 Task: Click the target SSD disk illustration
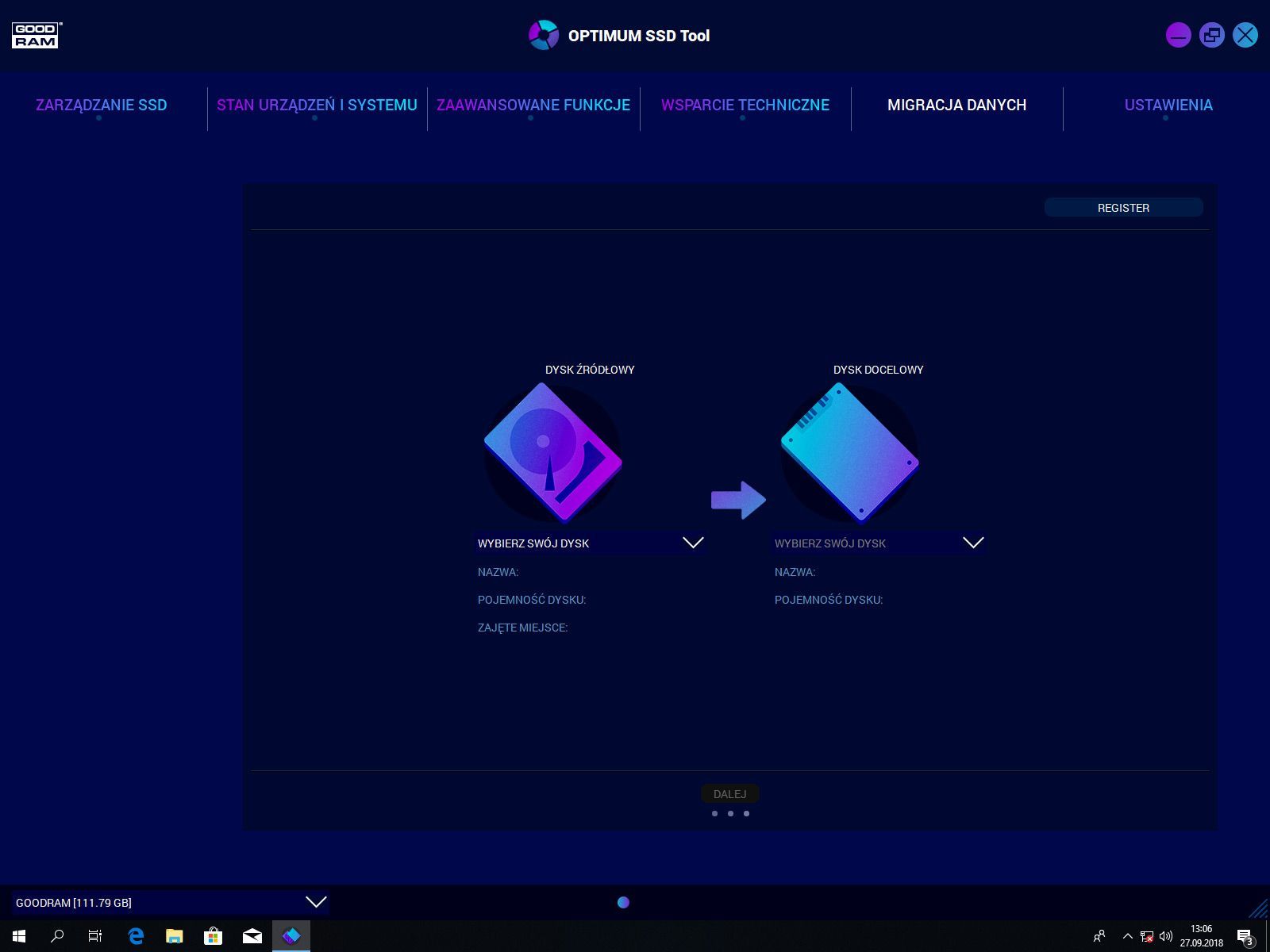tap(849, 453)
